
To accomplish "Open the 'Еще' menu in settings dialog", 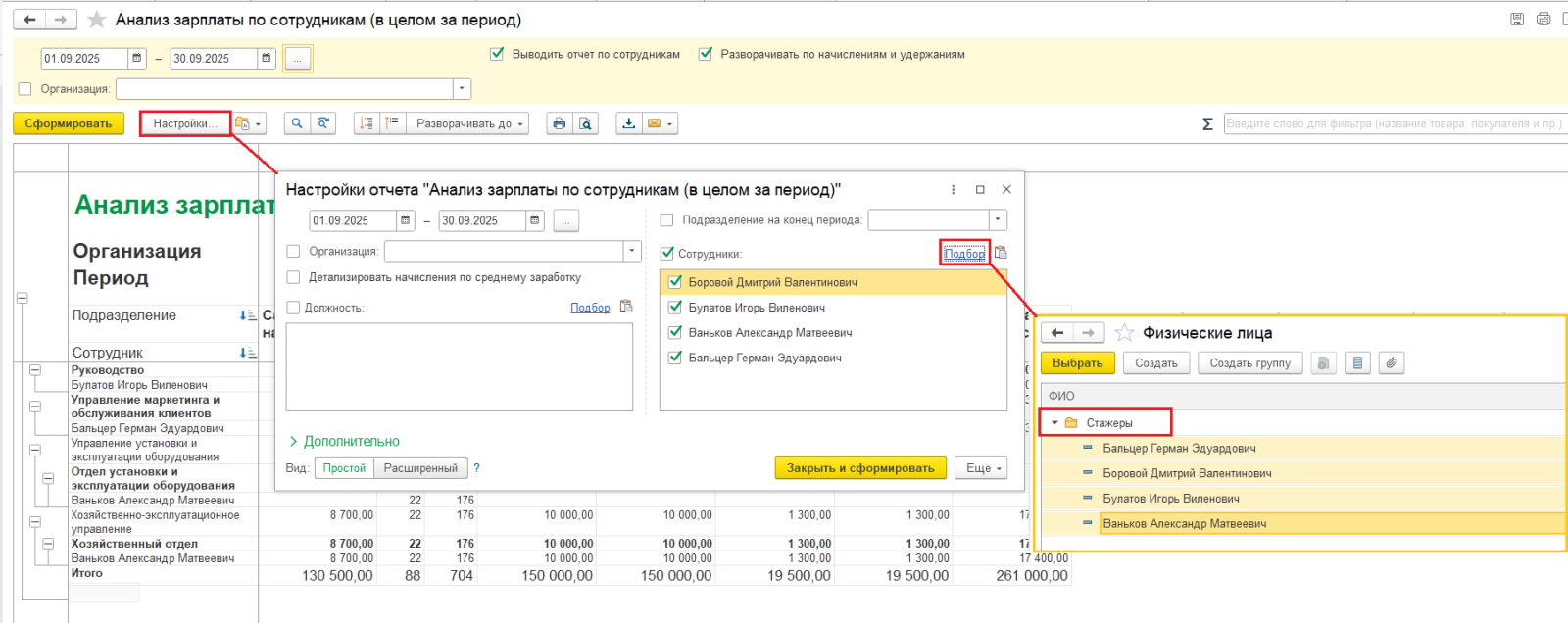I will point(984,468).
